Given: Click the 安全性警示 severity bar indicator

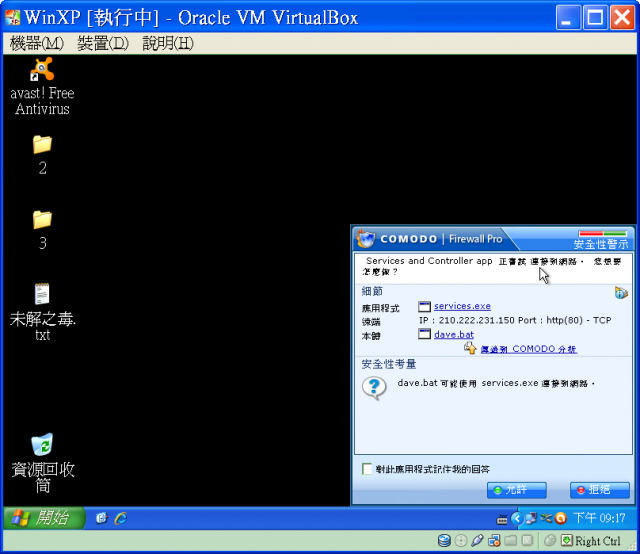Looking at the screenshot, I should click(x=602, y=234).
